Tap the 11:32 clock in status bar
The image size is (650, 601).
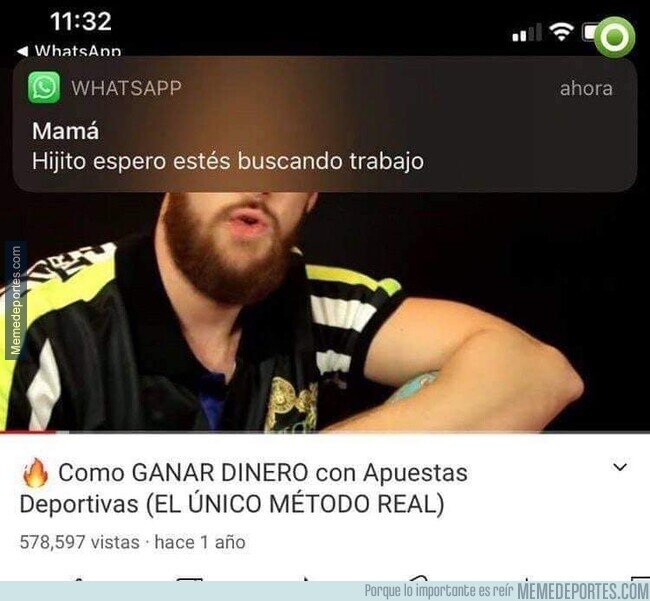pyautogui.click(x=81, y=21)
